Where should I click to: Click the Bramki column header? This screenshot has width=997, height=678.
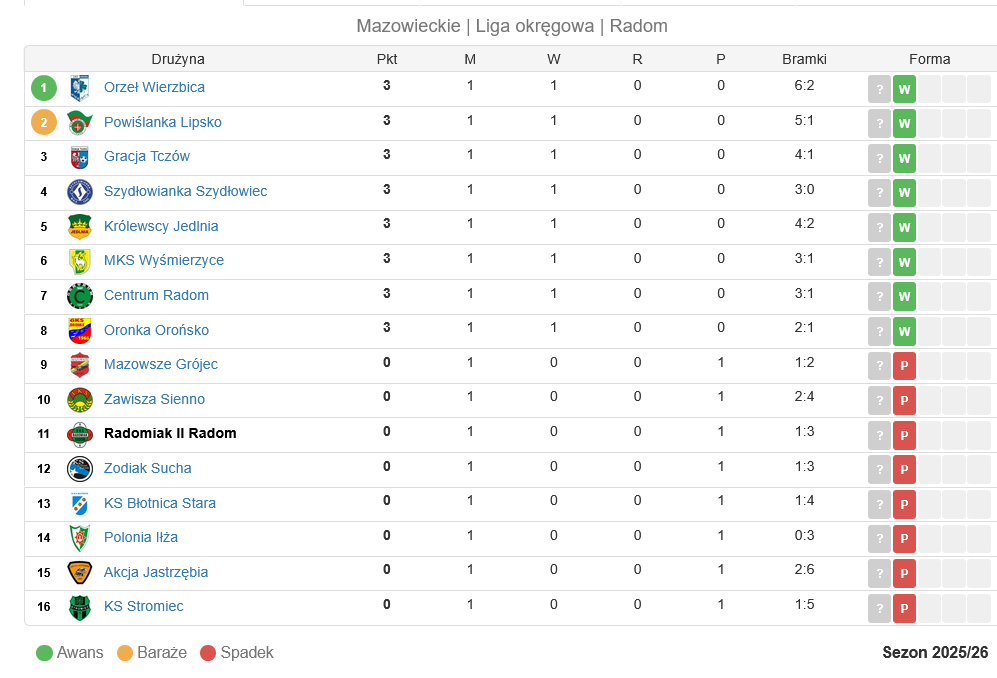[x=804, y=59]
